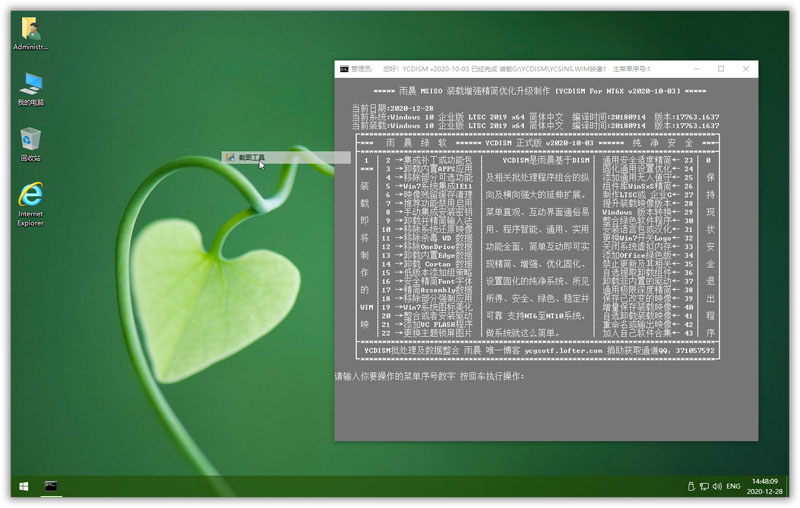The width and height of the screenshot is (800, 508).
Task: Click menu line 14 卸载 Cortan
Action: [427, 264]
